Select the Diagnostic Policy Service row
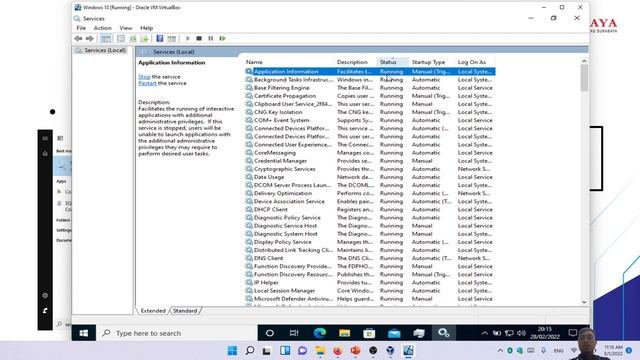 pyautogui.click(x=370, y=218)
